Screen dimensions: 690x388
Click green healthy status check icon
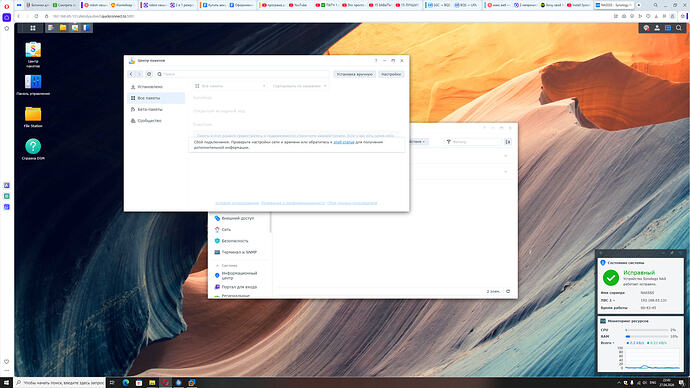point(611,278)
